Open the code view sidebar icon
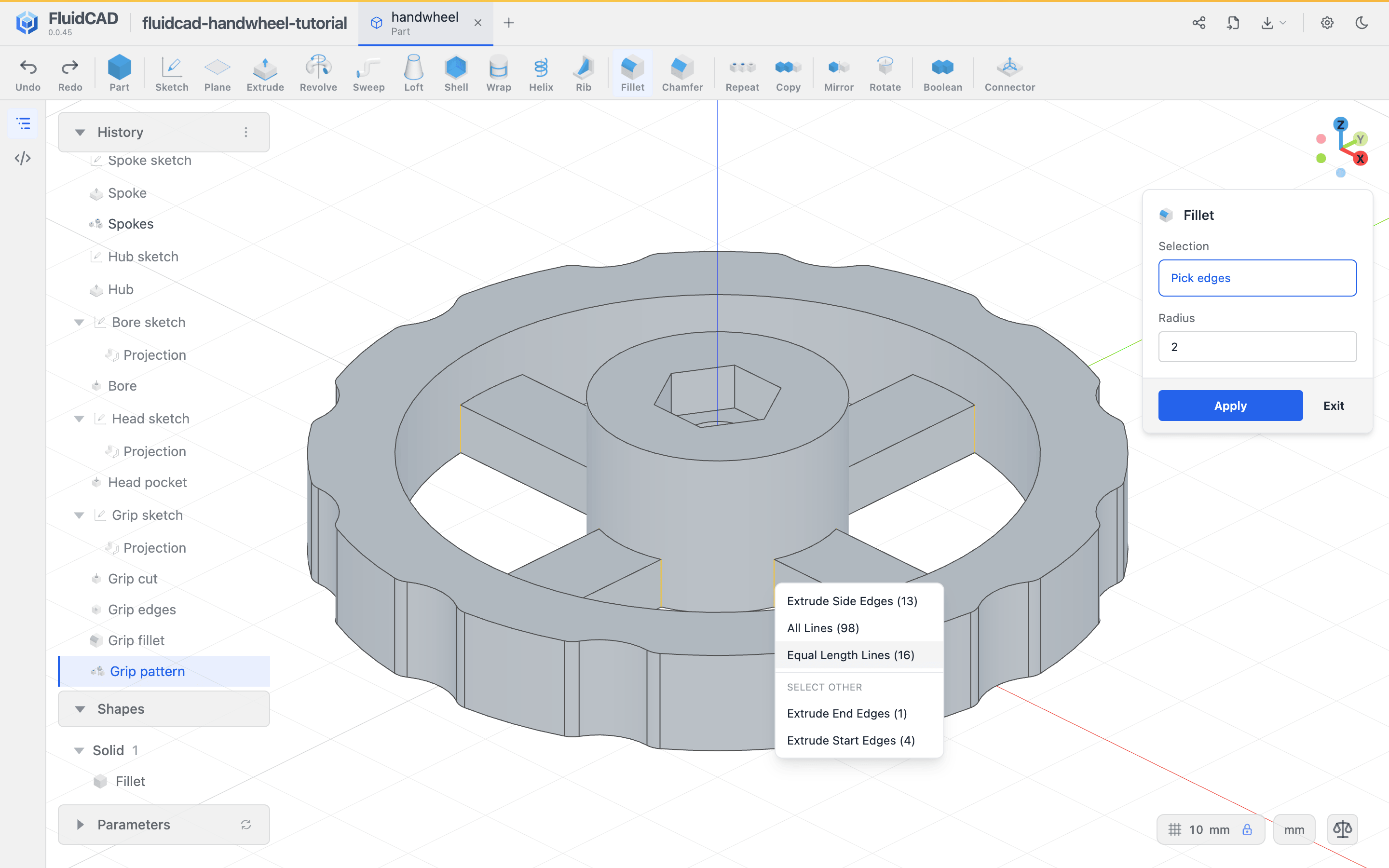Image resolution: width=1389 pixels, height=868 pixels. [x=23, y=158]
